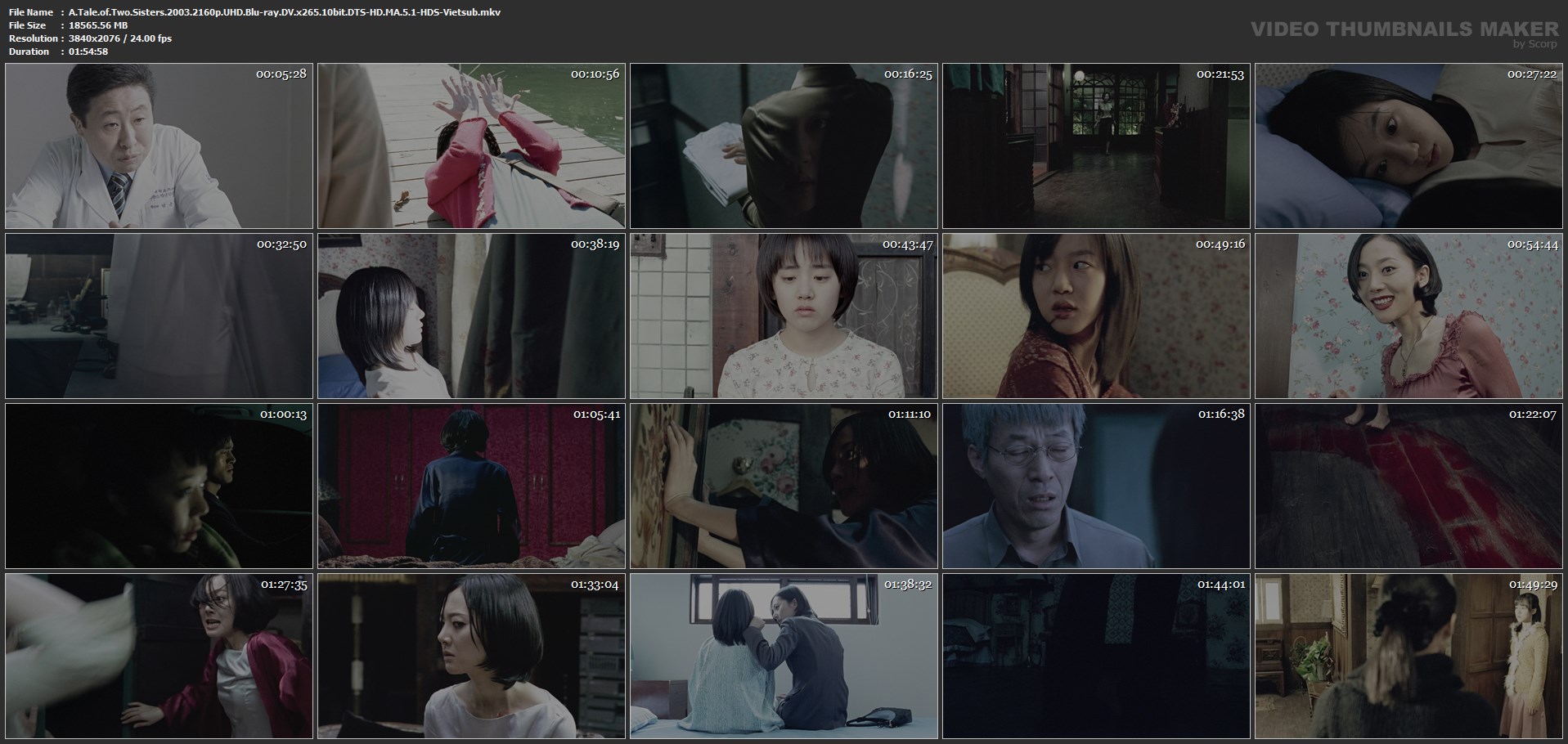
Task: Open the dark hallway frame at 00:21:53
Action: point(1096,146)
